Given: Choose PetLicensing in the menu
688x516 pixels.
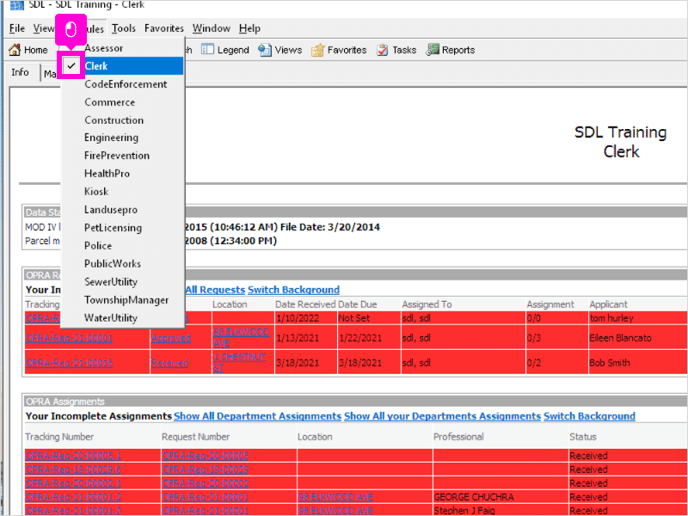Looking at the screenshot, I should [122, 228].
